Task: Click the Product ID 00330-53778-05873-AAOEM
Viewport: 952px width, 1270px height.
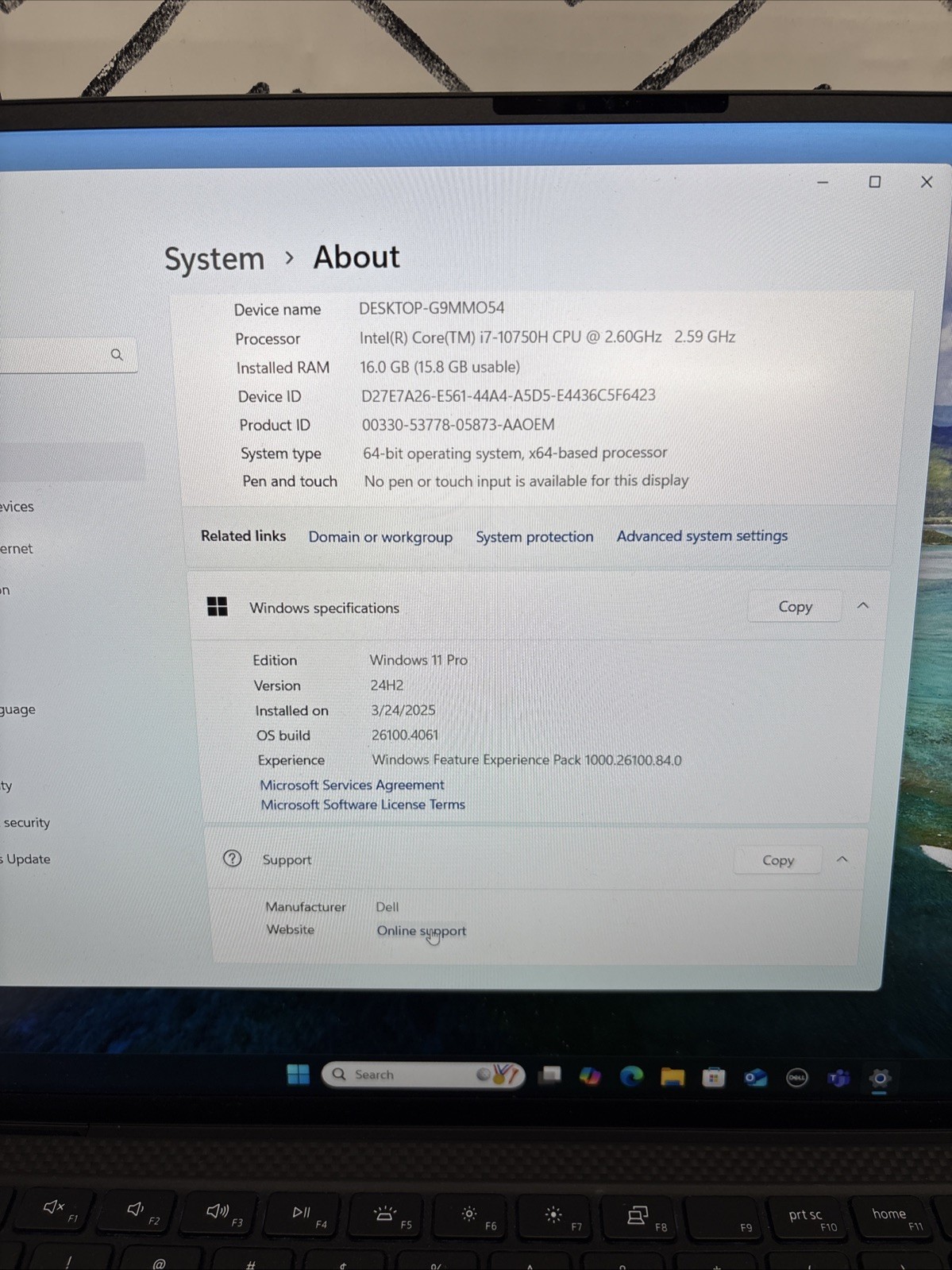Action: pyautogui.click(x=458, y=425)
